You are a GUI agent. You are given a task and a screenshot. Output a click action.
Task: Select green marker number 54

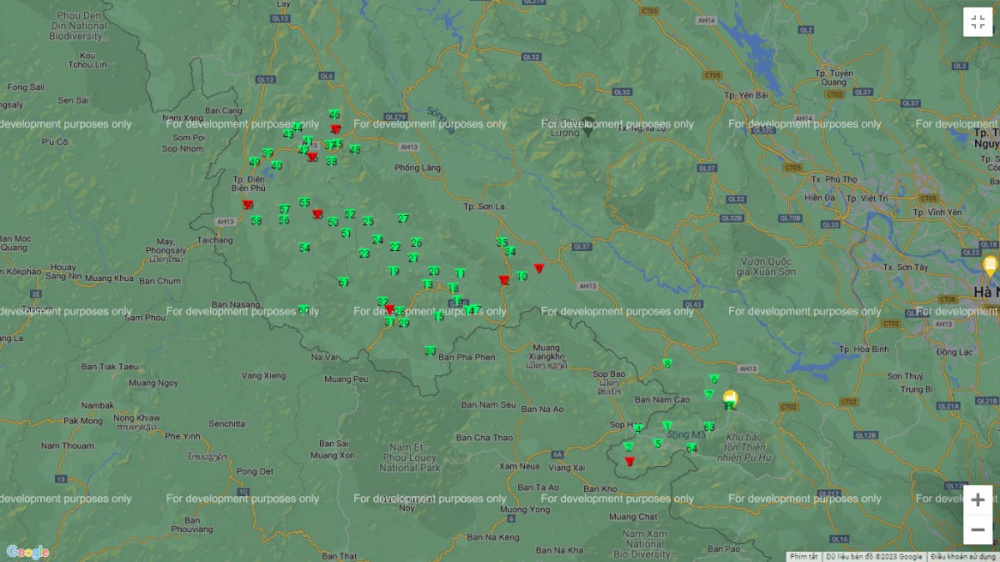(x=304, y=248)
